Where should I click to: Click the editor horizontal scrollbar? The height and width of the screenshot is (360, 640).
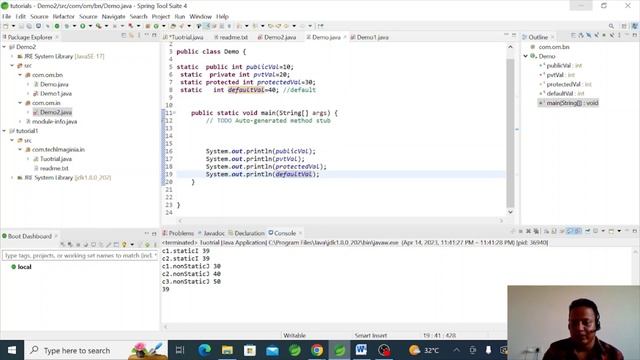[x=341, y=220]
